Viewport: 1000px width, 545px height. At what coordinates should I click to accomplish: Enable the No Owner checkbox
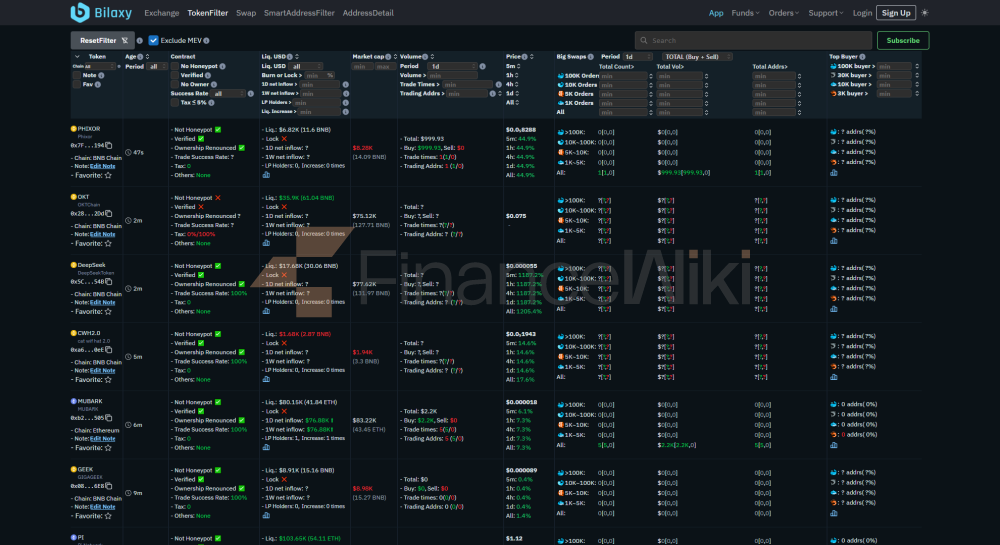pyautogui.click(x=175, y=84)
